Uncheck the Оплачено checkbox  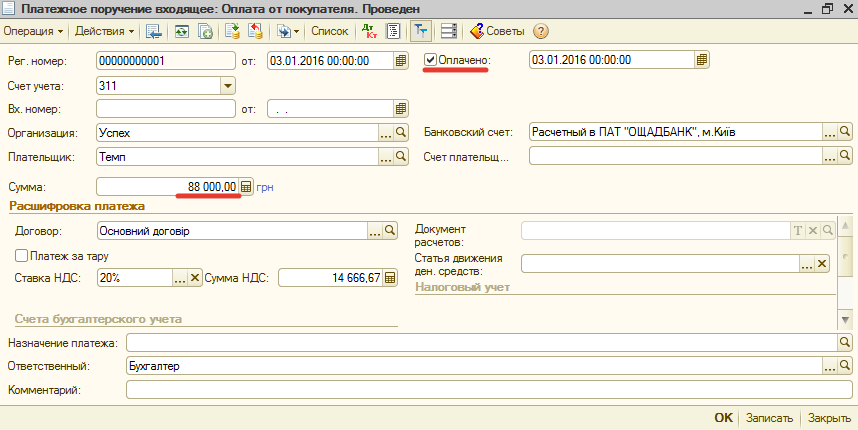click(431, 60)
